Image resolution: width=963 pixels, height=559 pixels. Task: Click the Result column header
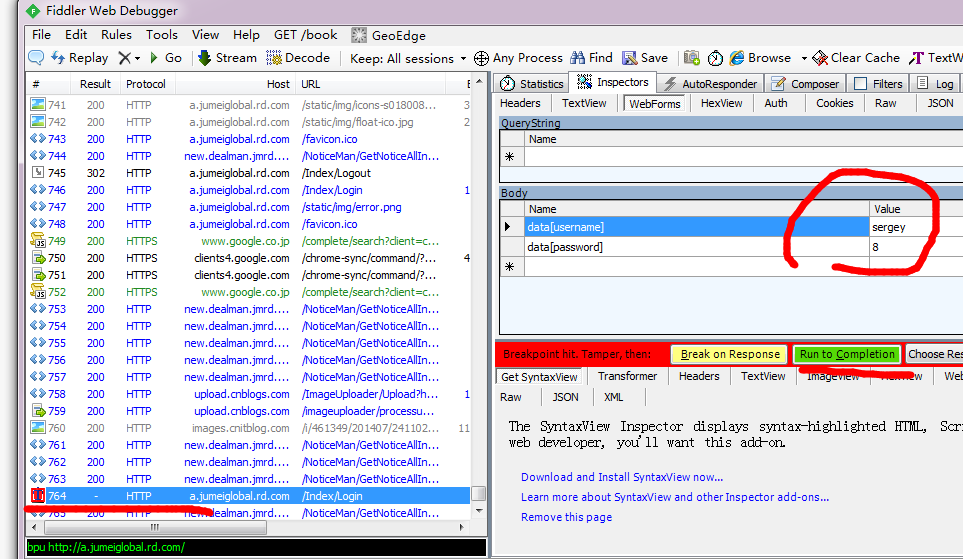point(95,84)
